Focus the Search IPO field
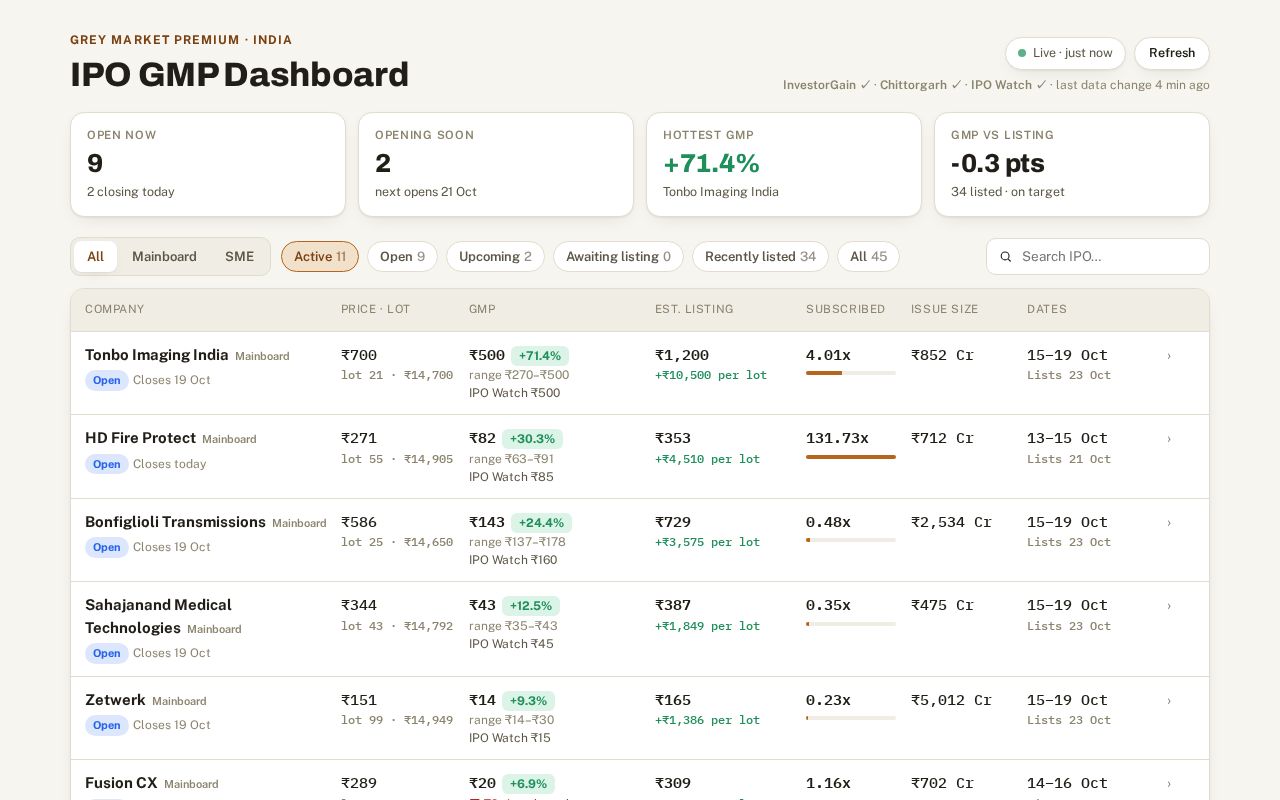1280x800 pixels. [1098, 256]
